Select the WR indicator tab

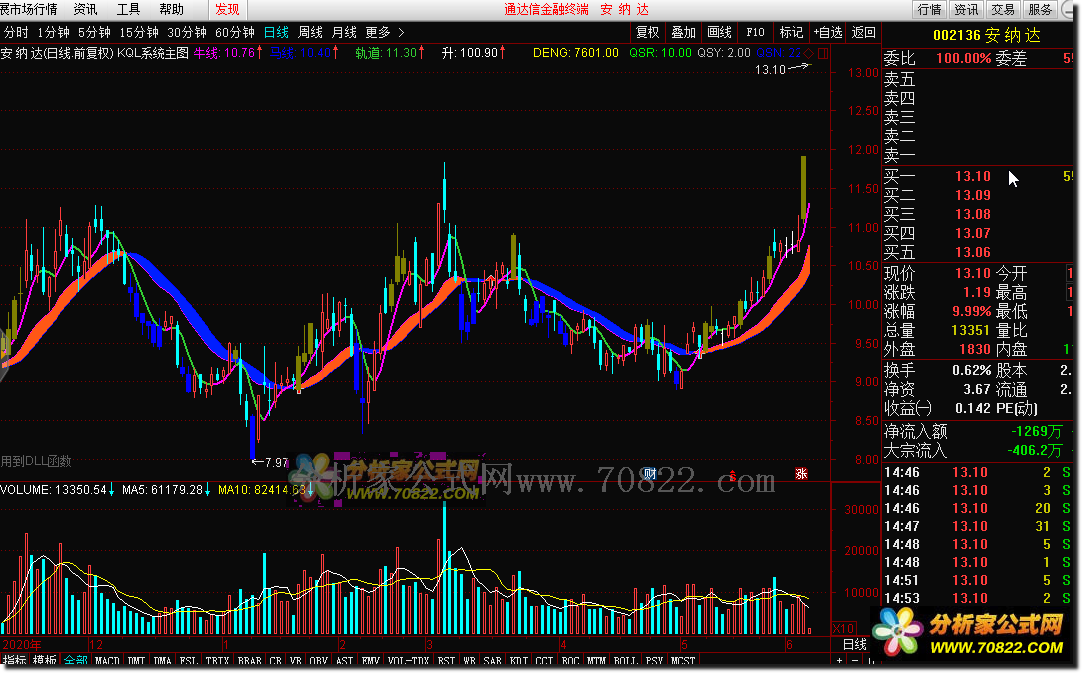tap(470, 661)
